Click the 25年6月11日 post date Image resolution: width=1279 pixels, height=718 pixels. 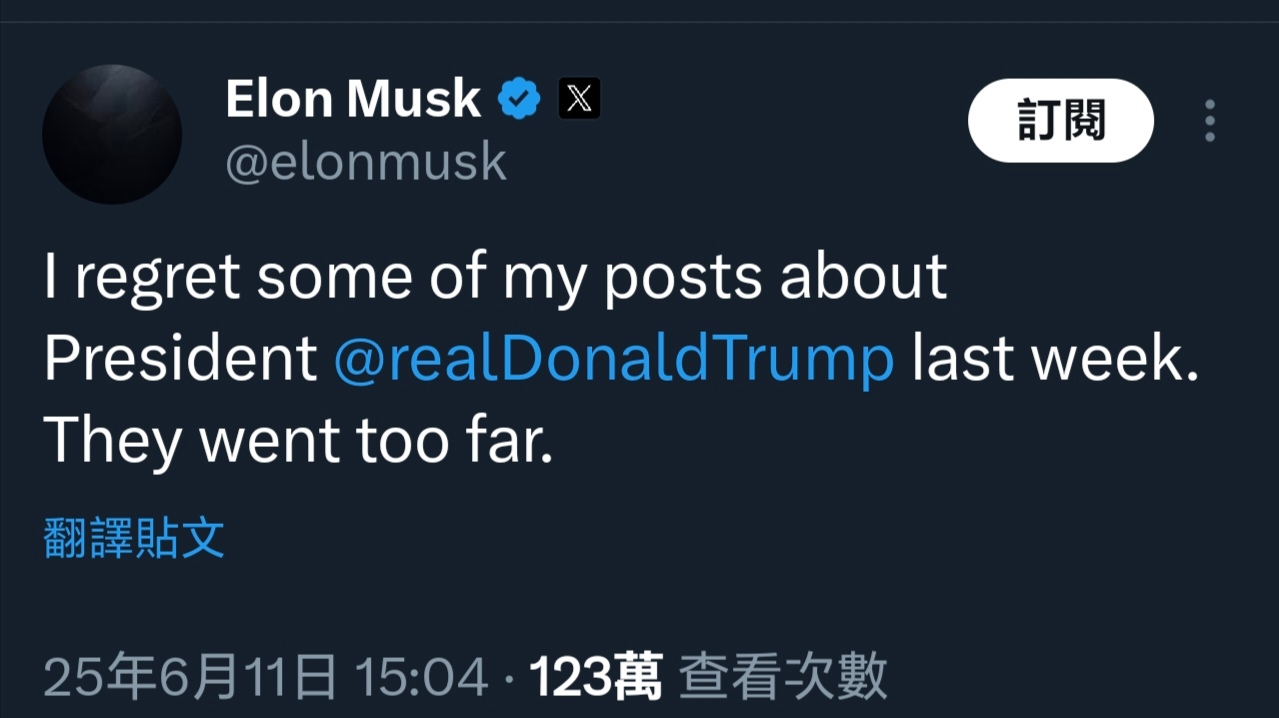click(190, 677)
